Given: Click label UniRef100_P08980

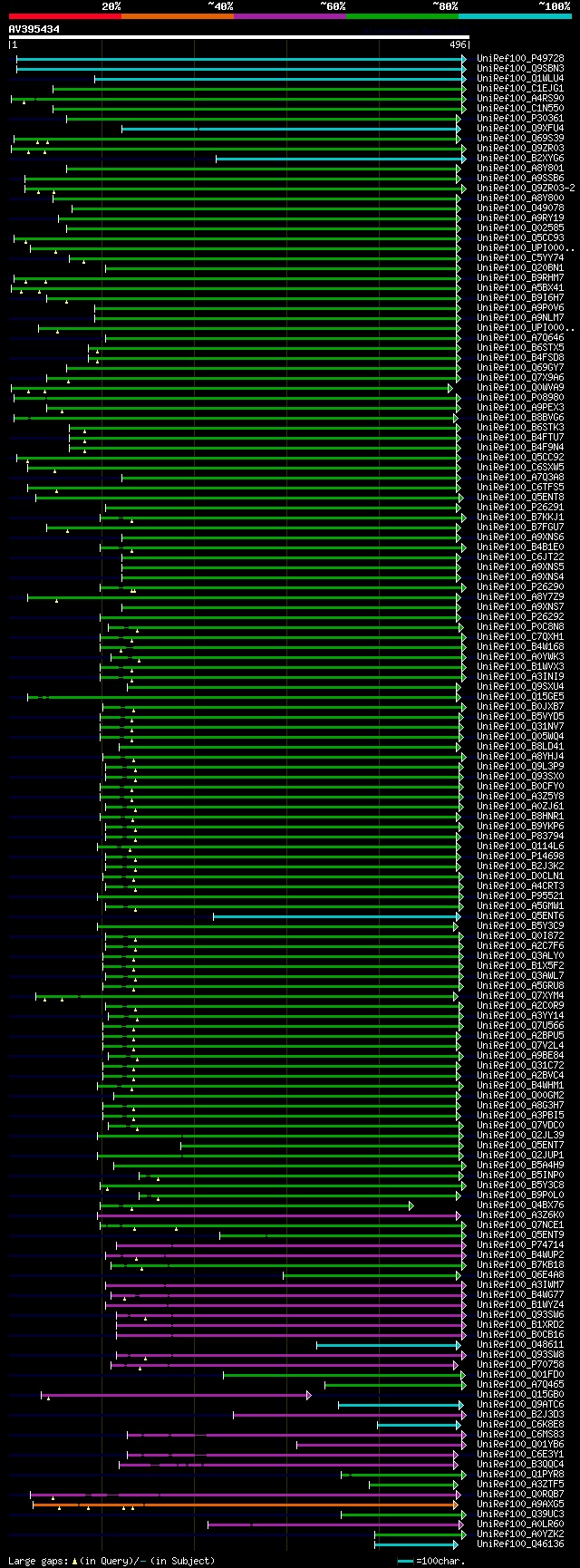Looking at the screenshot, I should (520, 397).
